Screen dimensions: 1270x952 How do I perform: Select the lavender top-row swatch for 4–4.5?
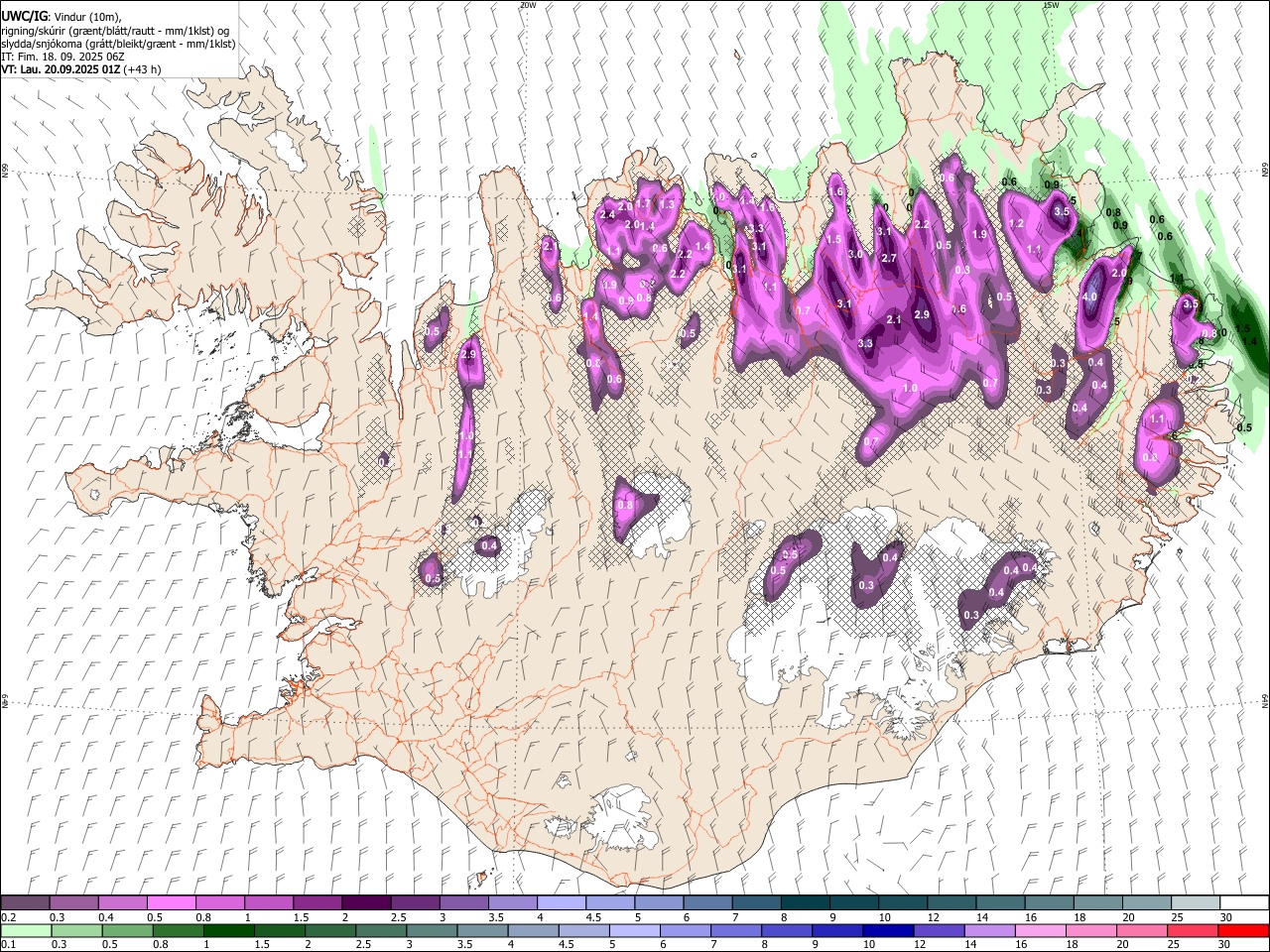pos(562,902)
